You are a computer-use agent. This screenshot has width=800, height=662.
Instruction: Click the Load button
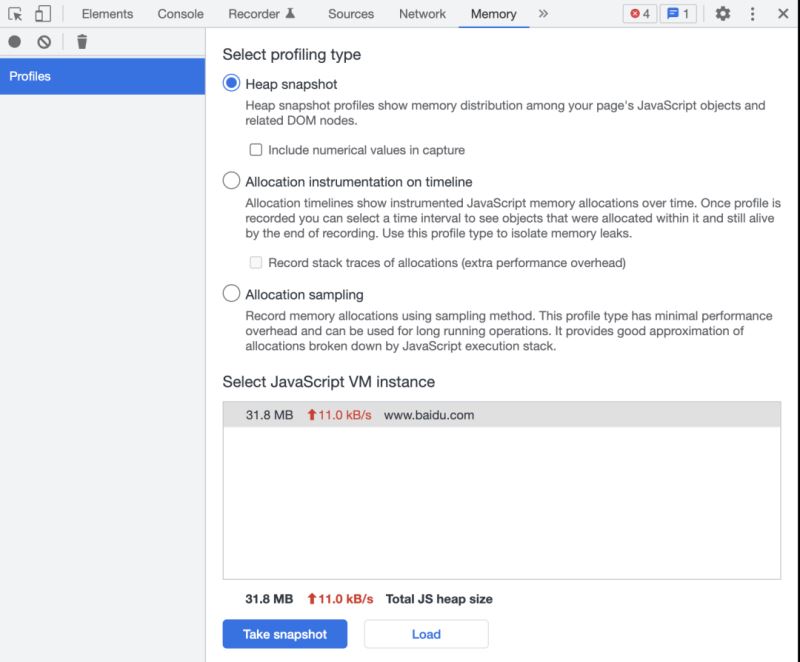click(x=426, y=634)
